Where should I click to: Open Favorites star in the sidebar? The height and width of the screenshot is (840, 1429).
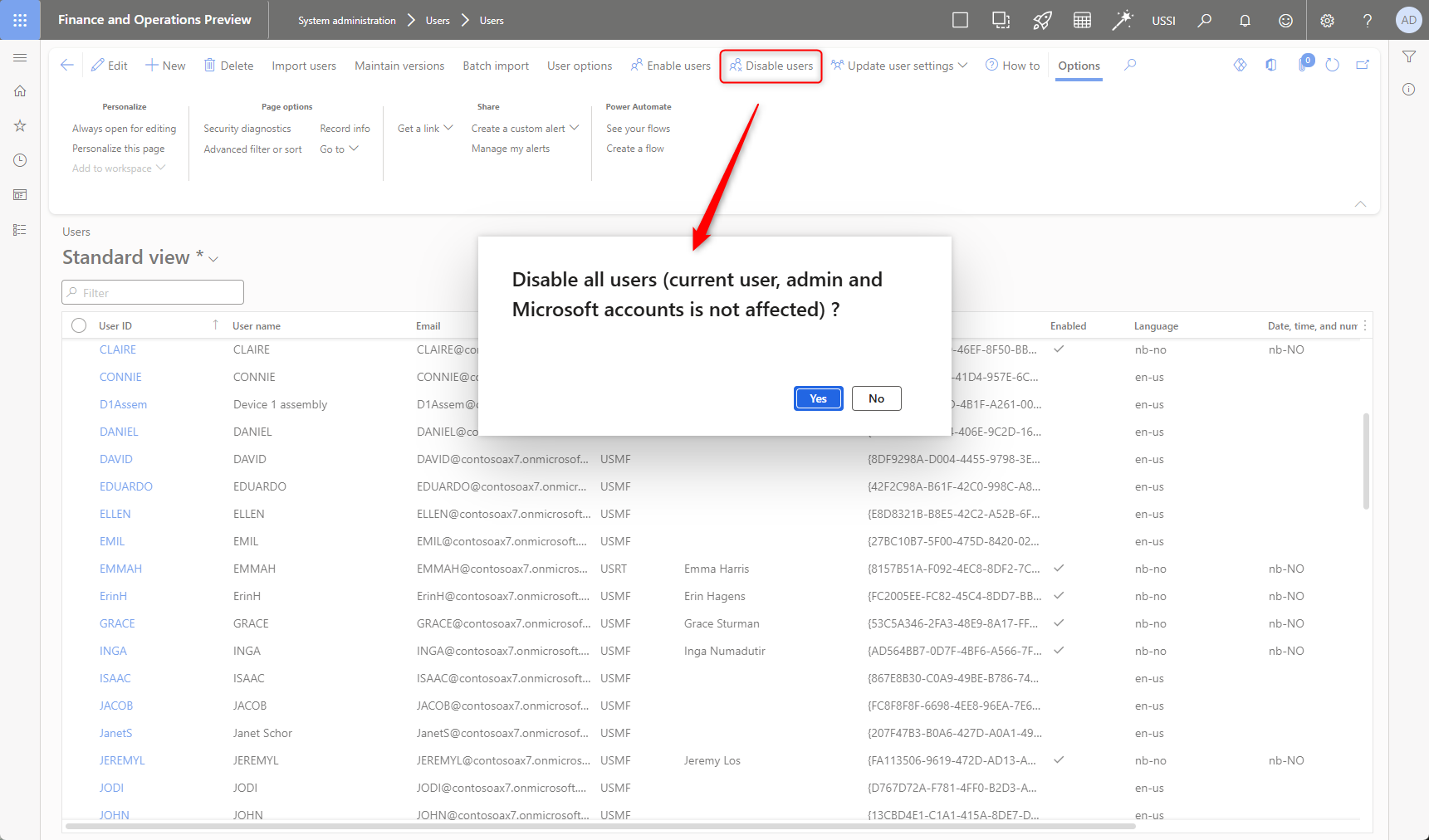(x=20, y=125)
